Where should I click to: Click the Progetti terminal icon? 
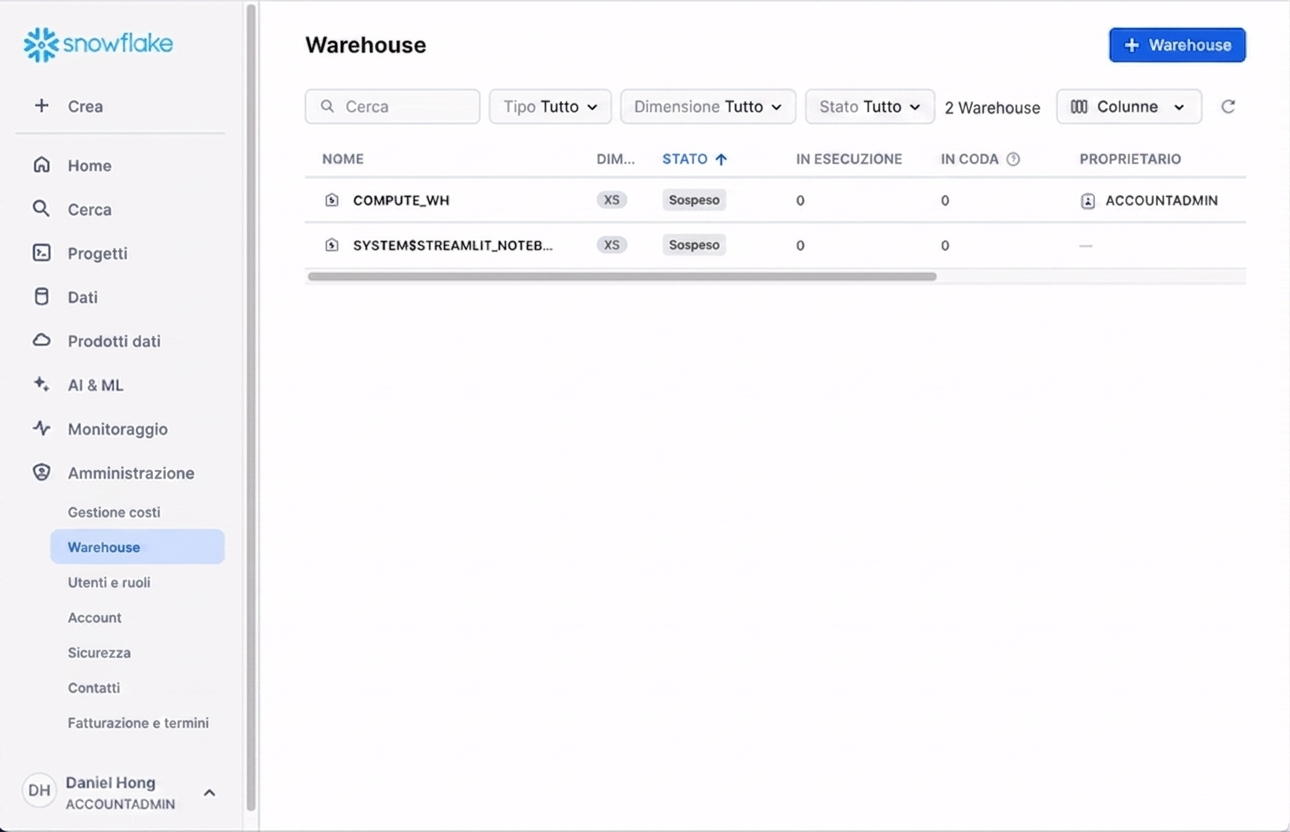[x=41, y=252]
